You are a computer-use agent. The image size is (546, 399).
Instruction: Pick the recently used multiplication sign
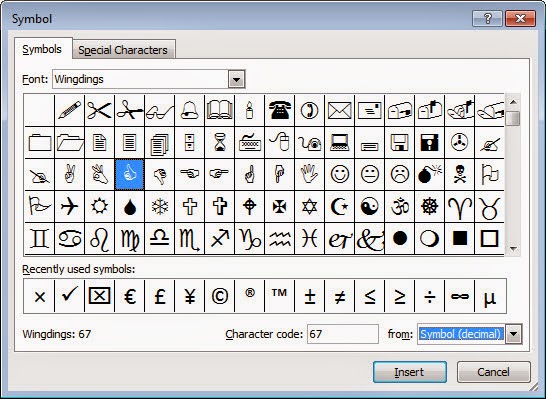[x=40, y=296]
